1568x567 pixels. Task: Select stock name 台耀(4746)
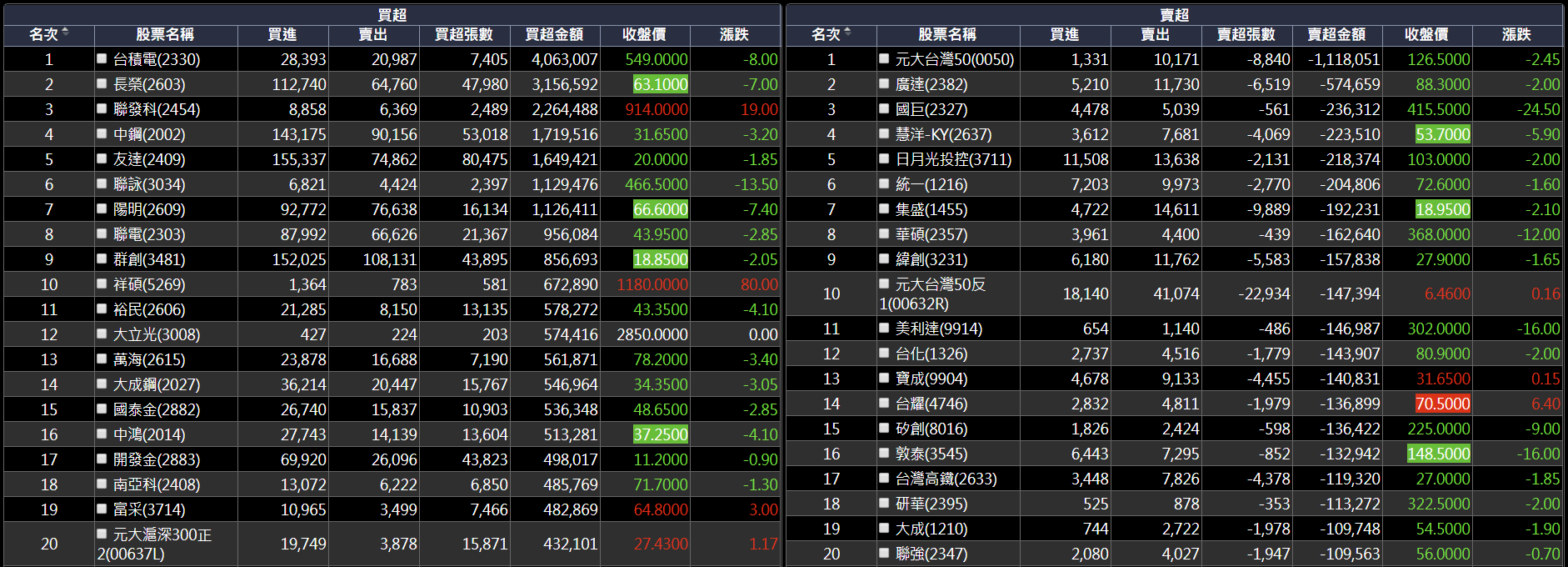tap(931, 404)
